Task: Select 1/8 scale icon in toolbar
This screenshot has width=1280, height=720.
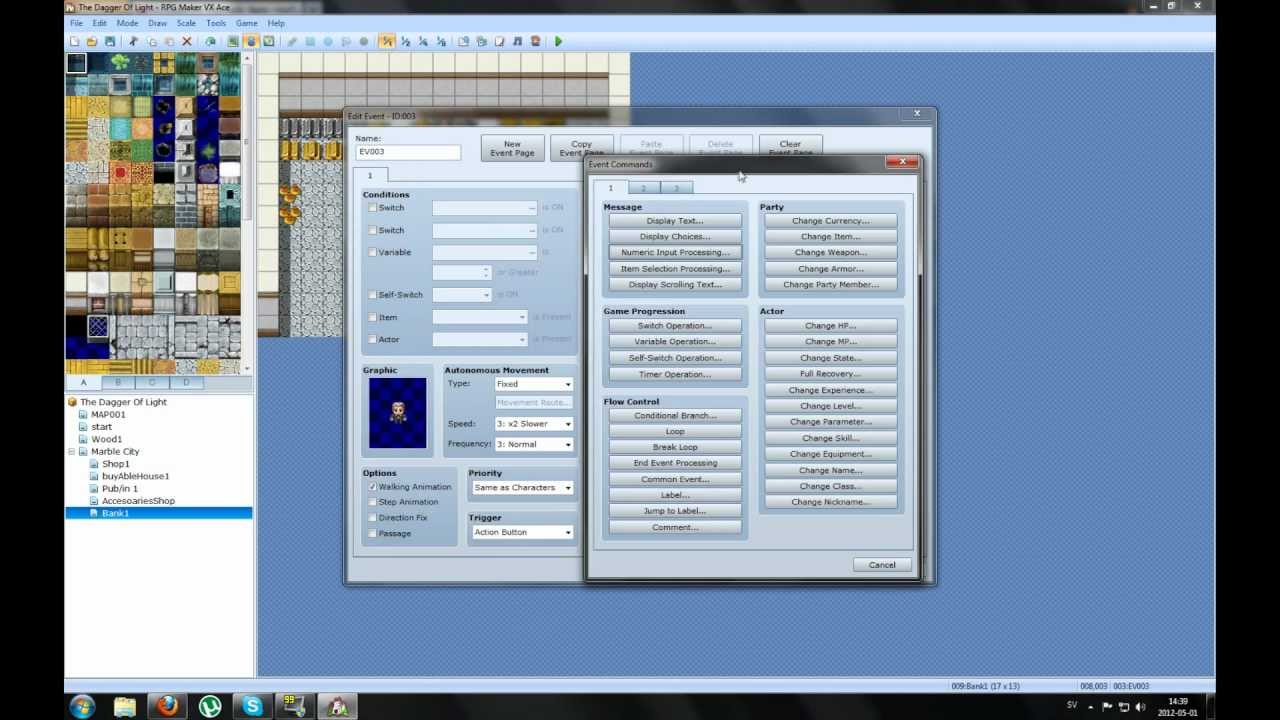Action: pyautogui.click(x=441, y=41)
